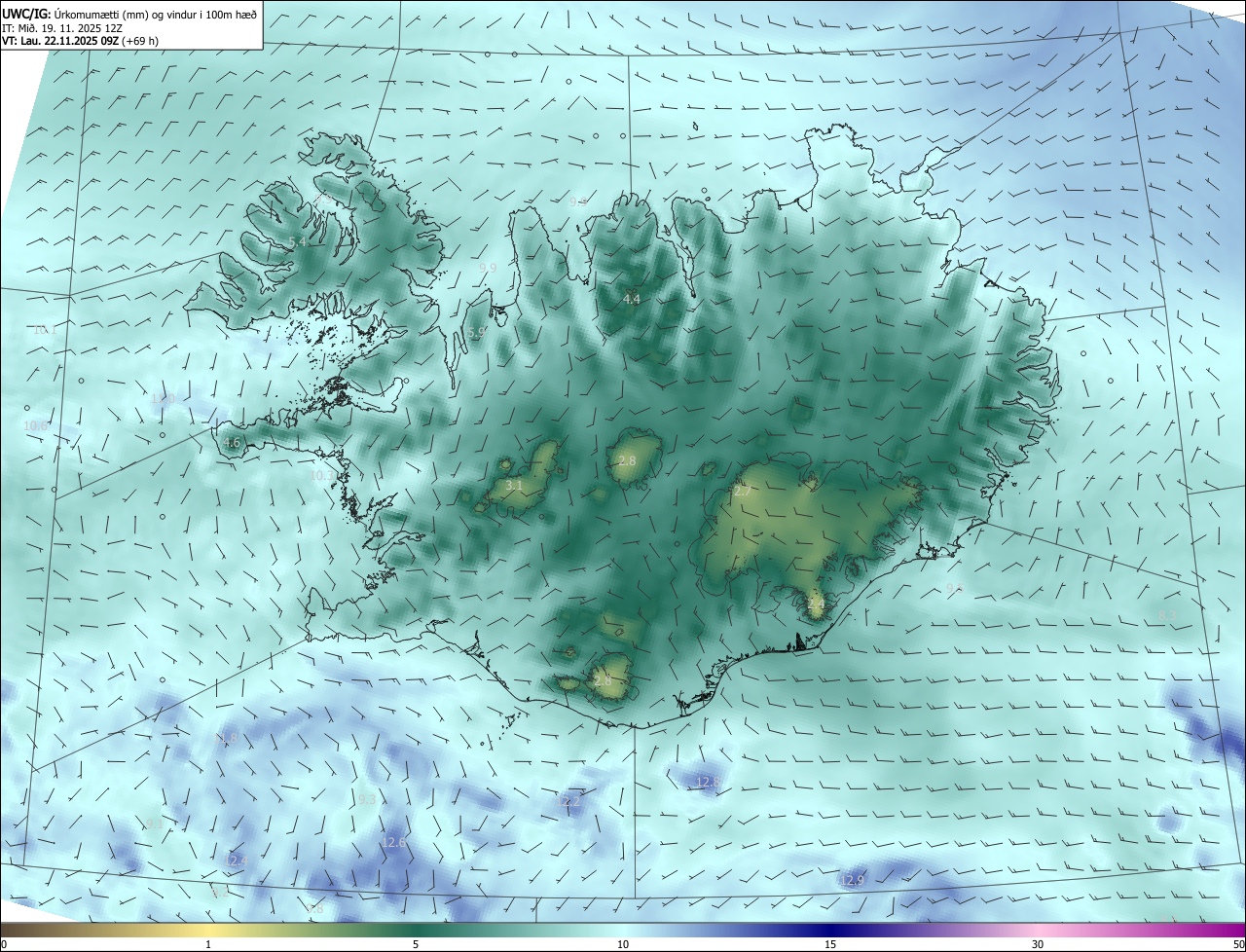Image resolution: width=1246 pixels, height=952 pixels.
Task: Click the 5 tick on the color scale
Action: (x=416, y=944)
